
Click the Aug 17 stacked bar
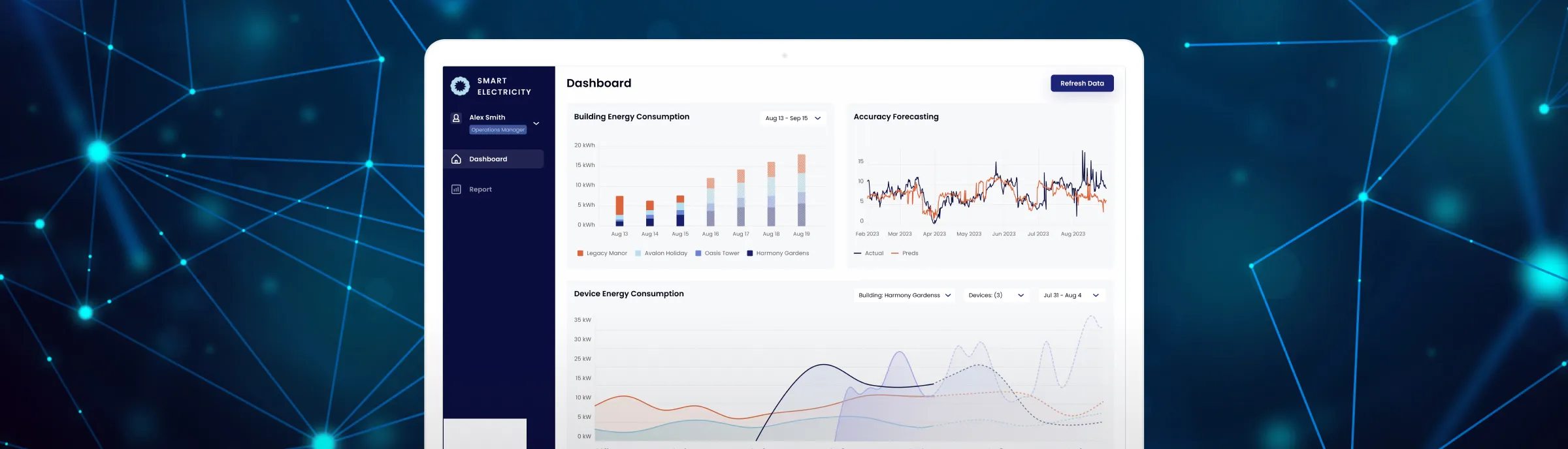[x=741, y=198]
